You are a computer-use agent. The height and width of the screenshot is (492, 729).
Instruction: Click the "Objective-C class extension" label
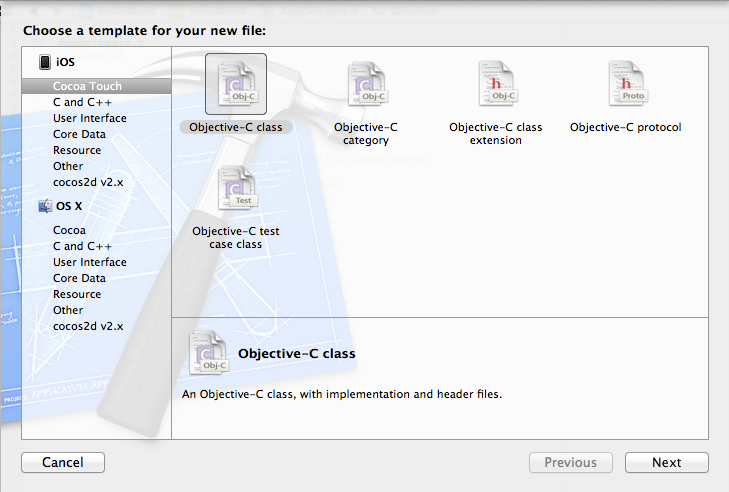coord(496,134)
